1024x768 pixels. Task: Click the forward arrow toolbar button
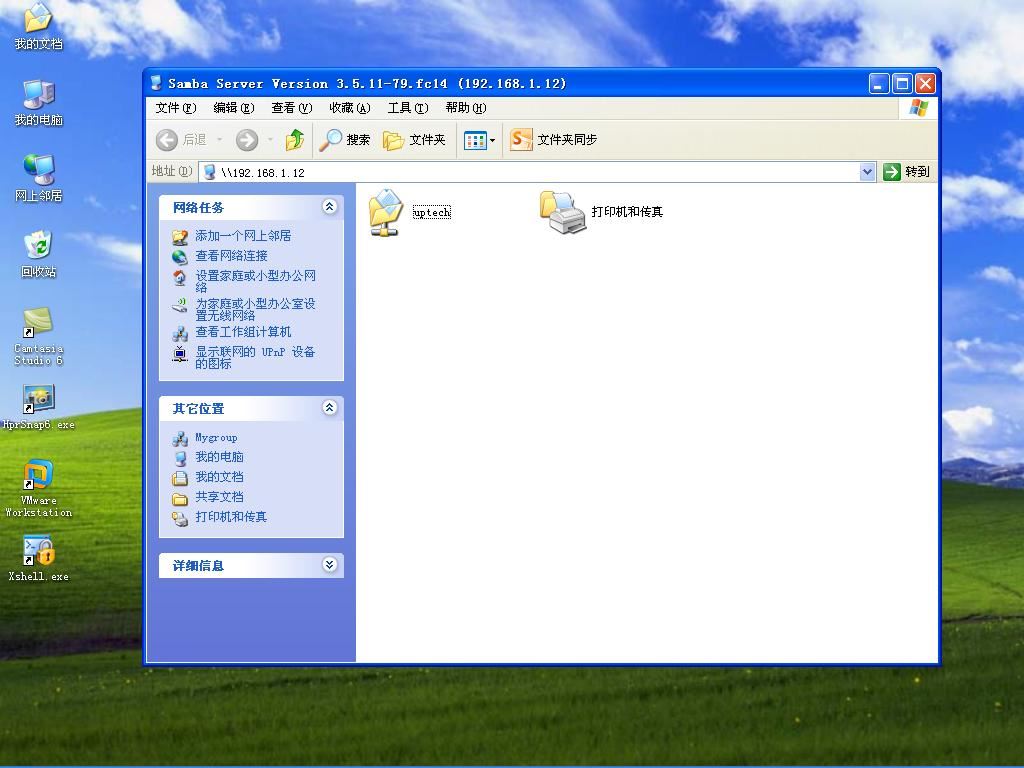click(x=247, y=140)
